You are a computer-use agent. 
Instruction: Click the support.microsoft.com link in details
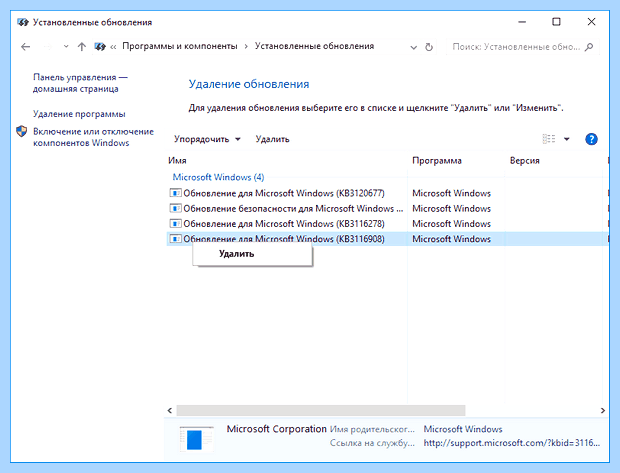coord(512,443)
